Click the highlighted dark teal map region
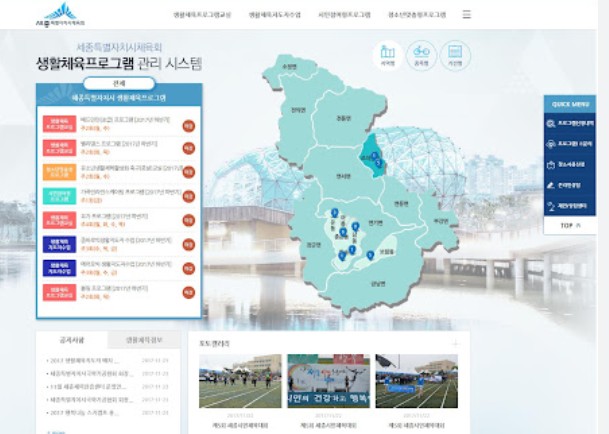This screenshot has height=434, width=609. tap(373, 158)
